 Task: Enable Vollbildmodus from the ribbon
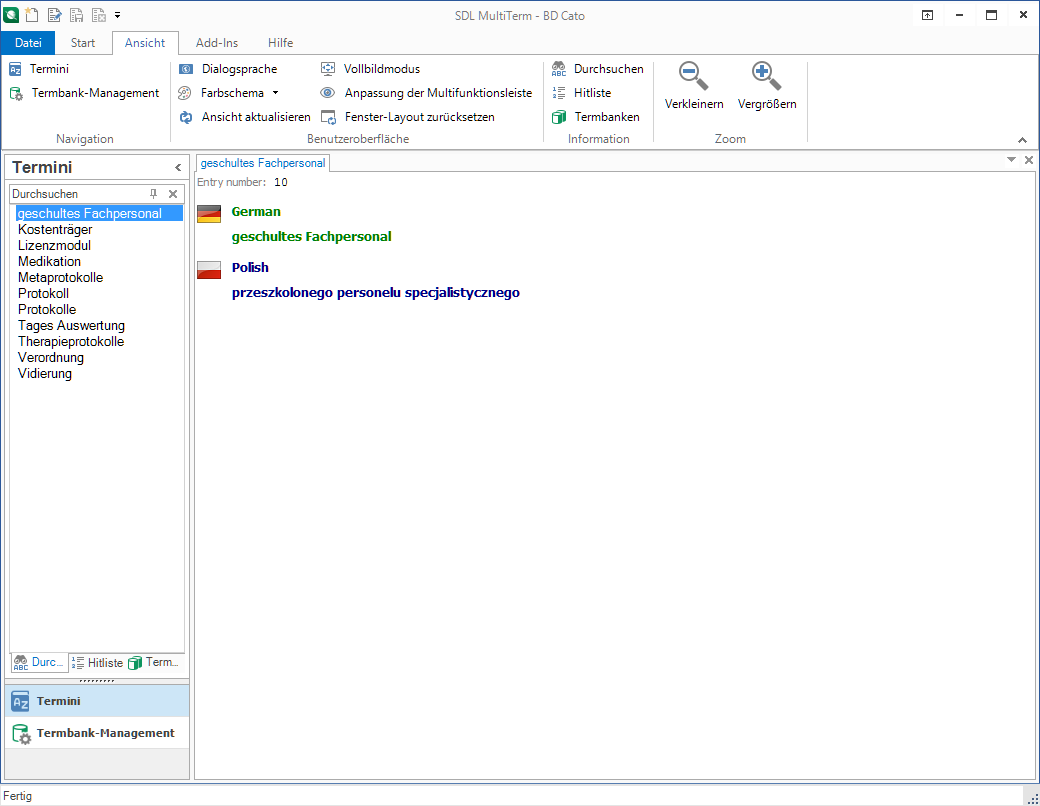pyautogui.click(x=370, y=69)
